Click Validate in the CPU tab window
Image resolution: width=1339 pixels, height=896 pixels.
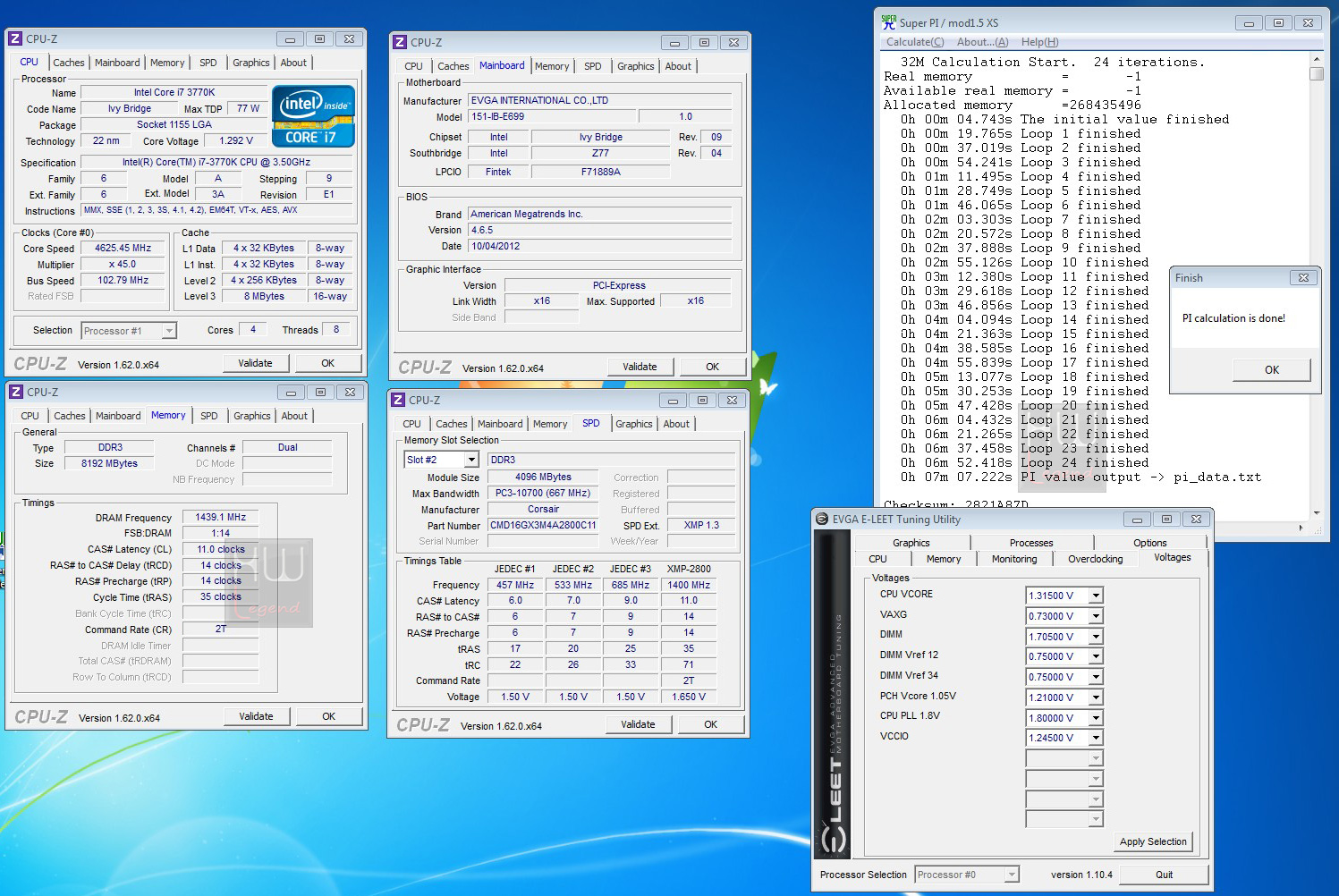[255, 363]
